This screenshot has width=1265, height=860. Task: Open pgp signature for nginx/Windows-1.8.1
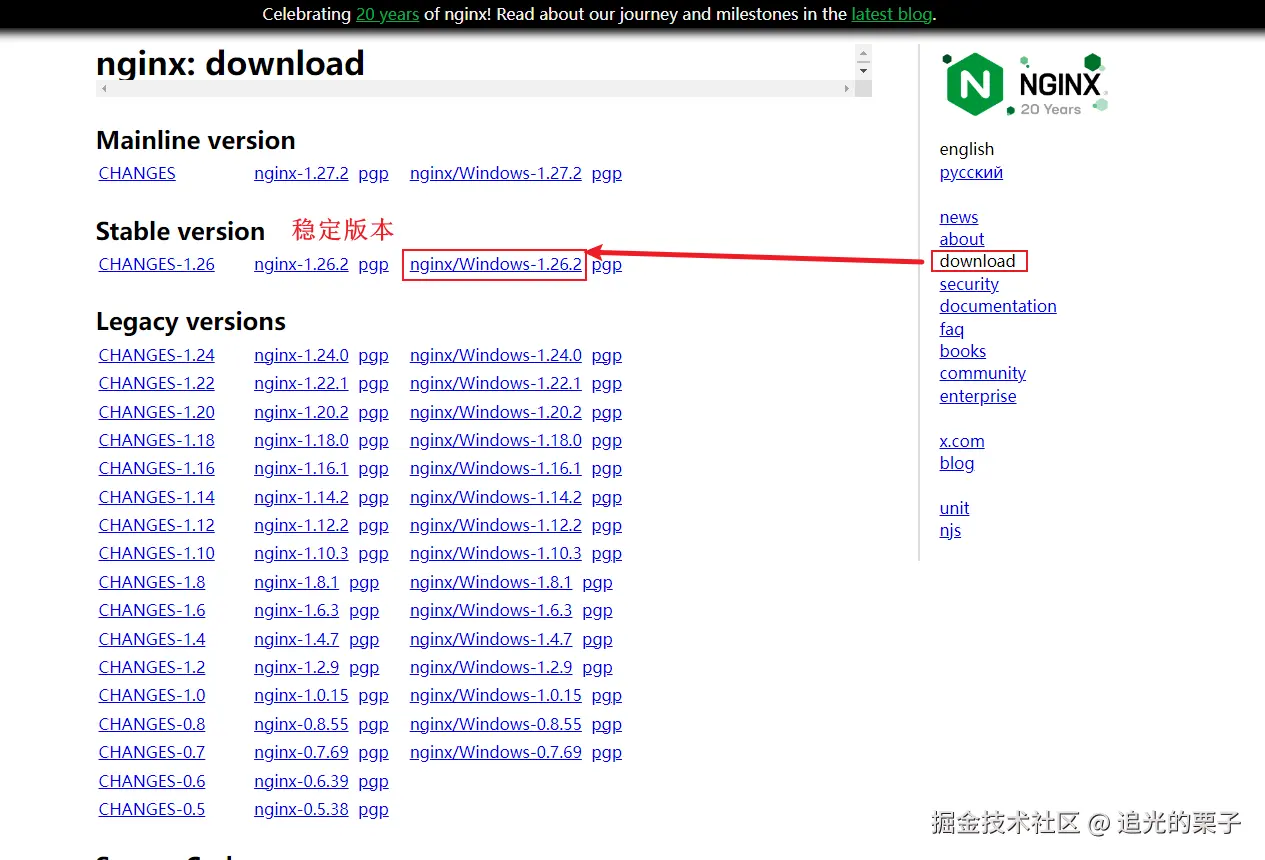coord(597,582)
